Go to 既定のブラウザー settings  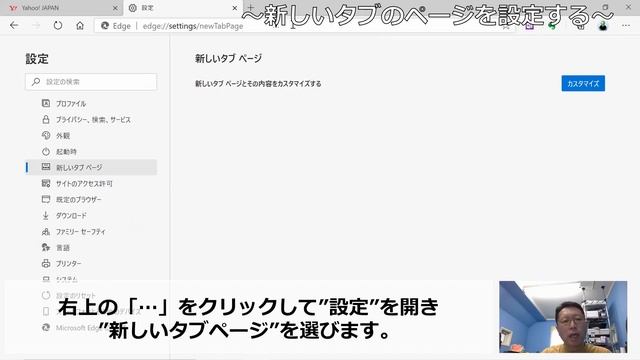(x=91, y=199)
